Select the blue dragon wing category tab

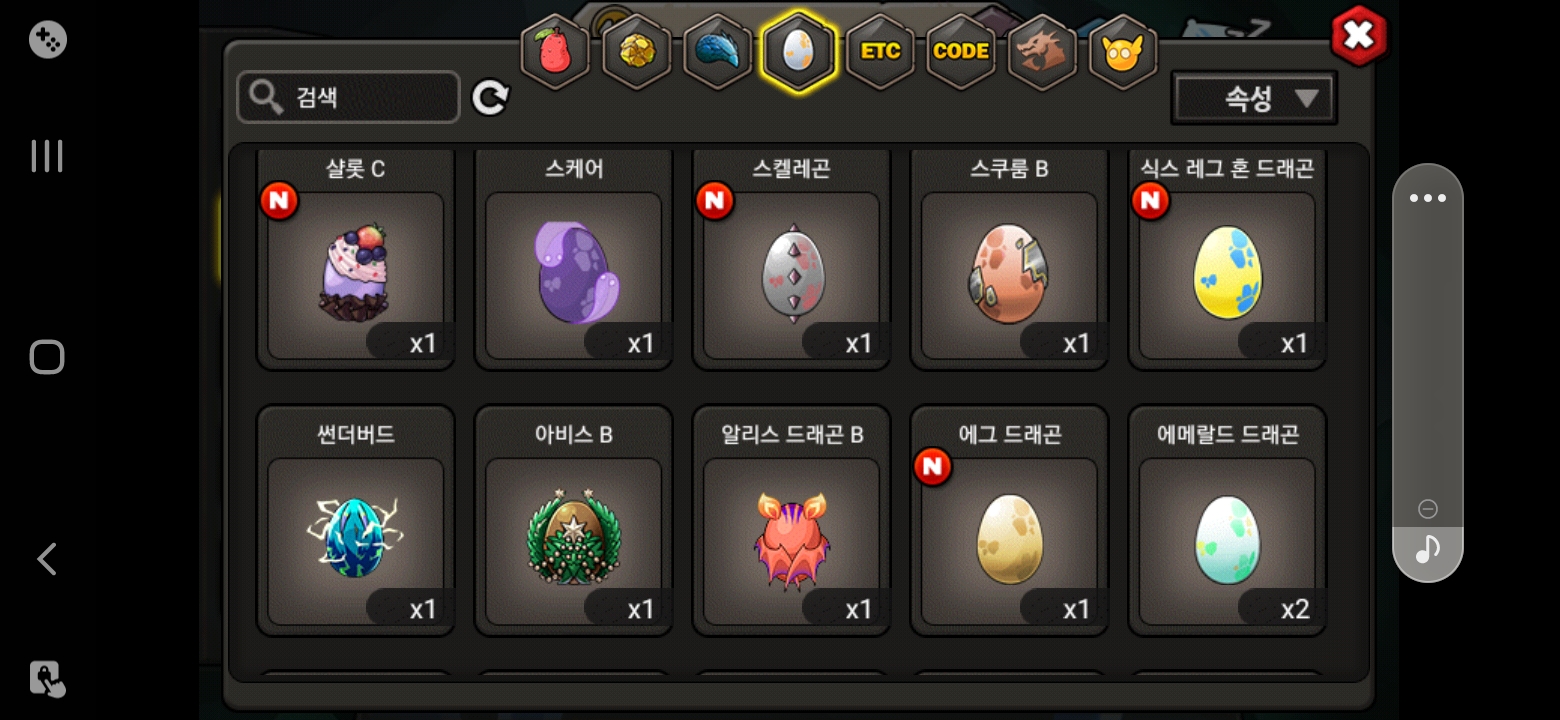(717, 52)
